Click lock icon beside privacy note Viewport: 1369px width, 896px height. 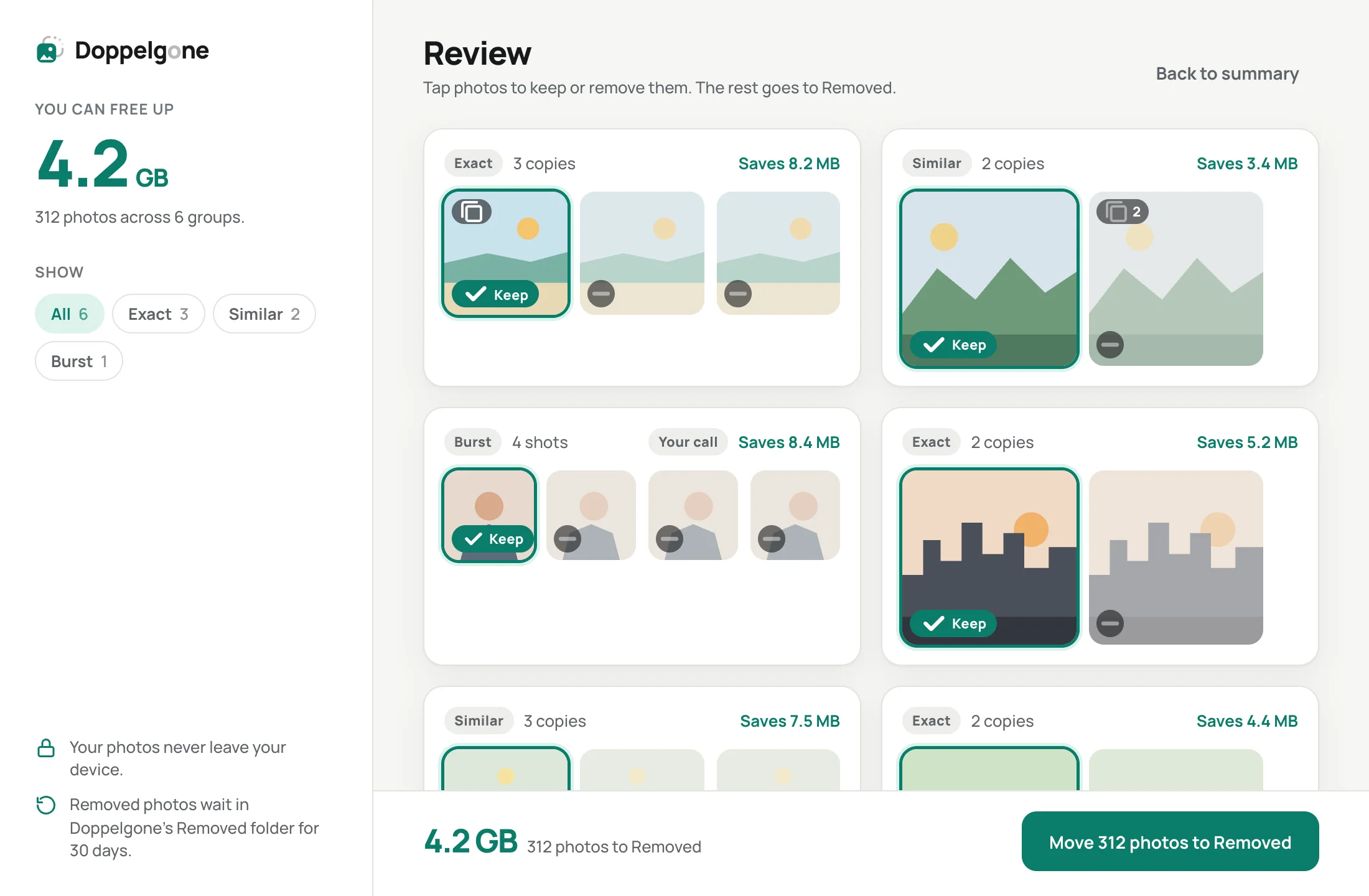click(x=46, y=748)
